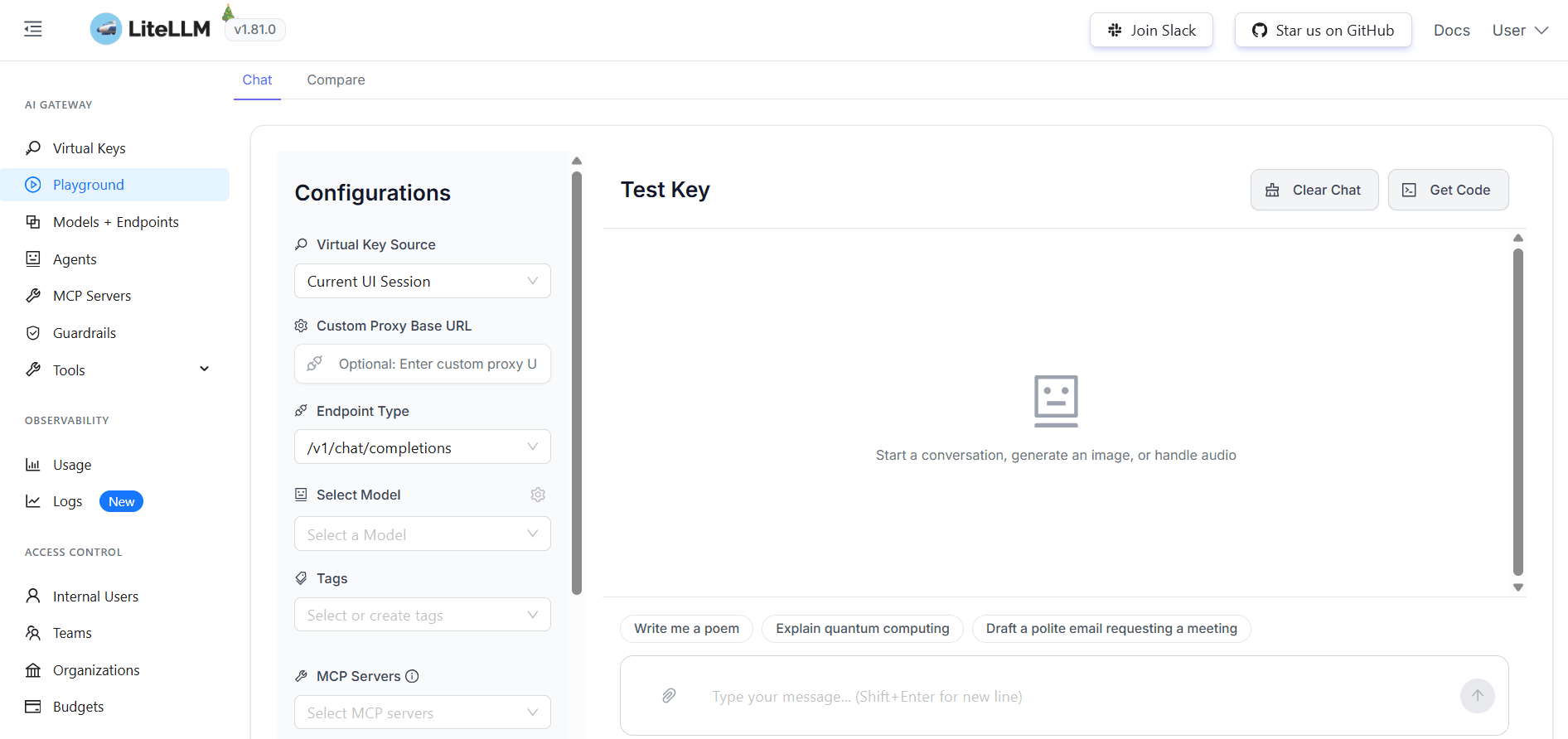Image resolution: width=1568 pixels, height=739 pixels.
Task: Open the Select MCP servers dropdown
Action: [423, 712]
